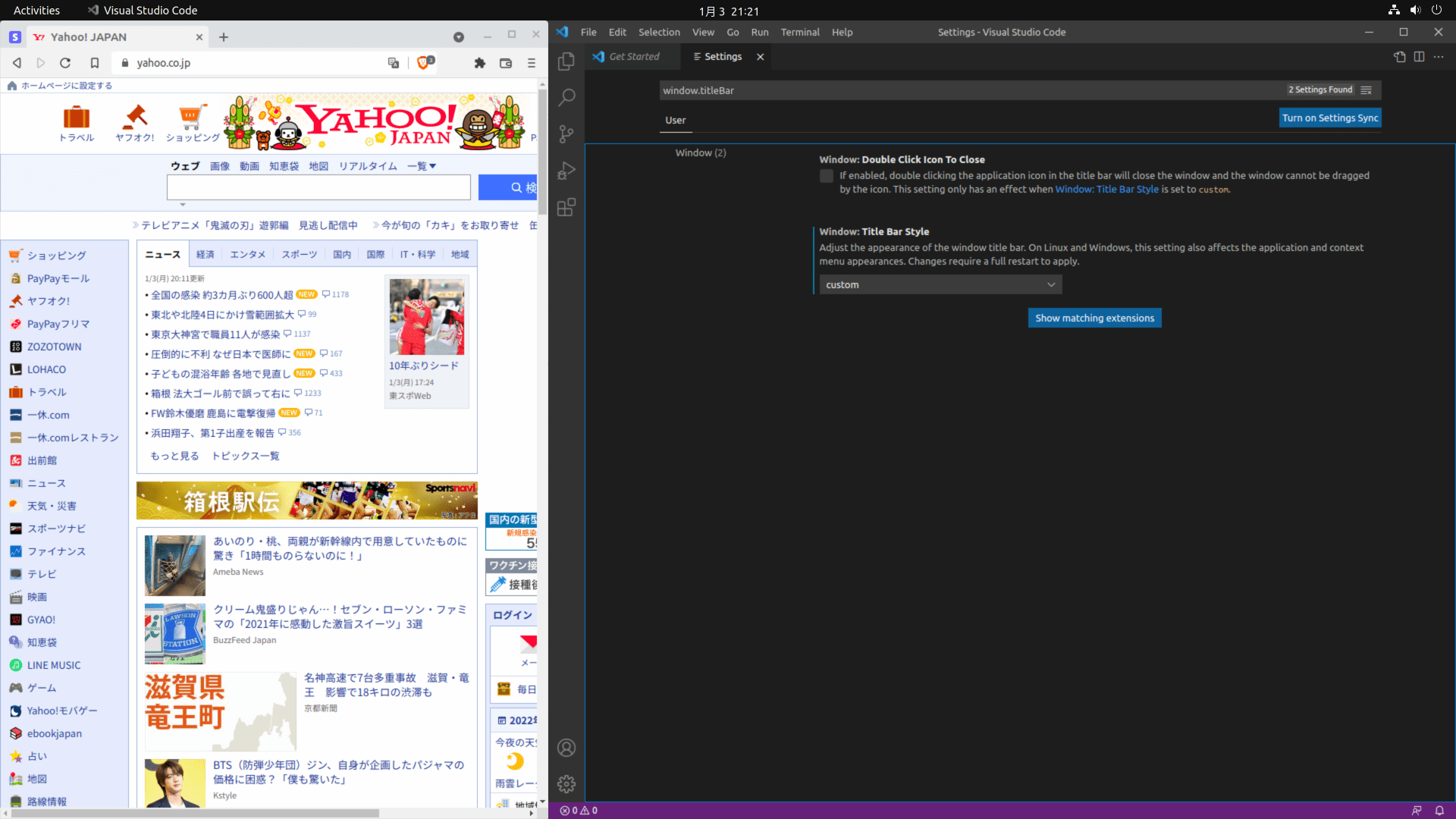This screenshot has width=1456, height=819.
Task: Open the Run and Debug view
Action: [x=566, y=171]
